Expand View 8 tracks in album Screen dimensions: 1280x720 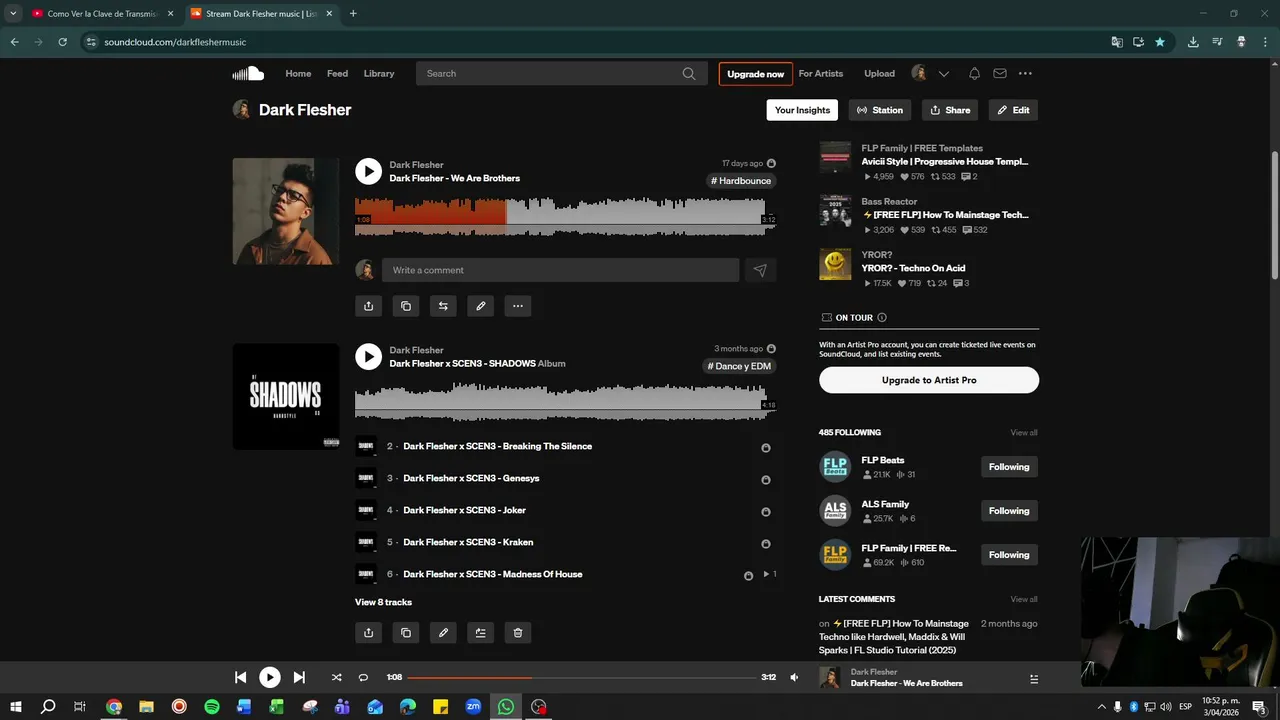click(383, 602)
